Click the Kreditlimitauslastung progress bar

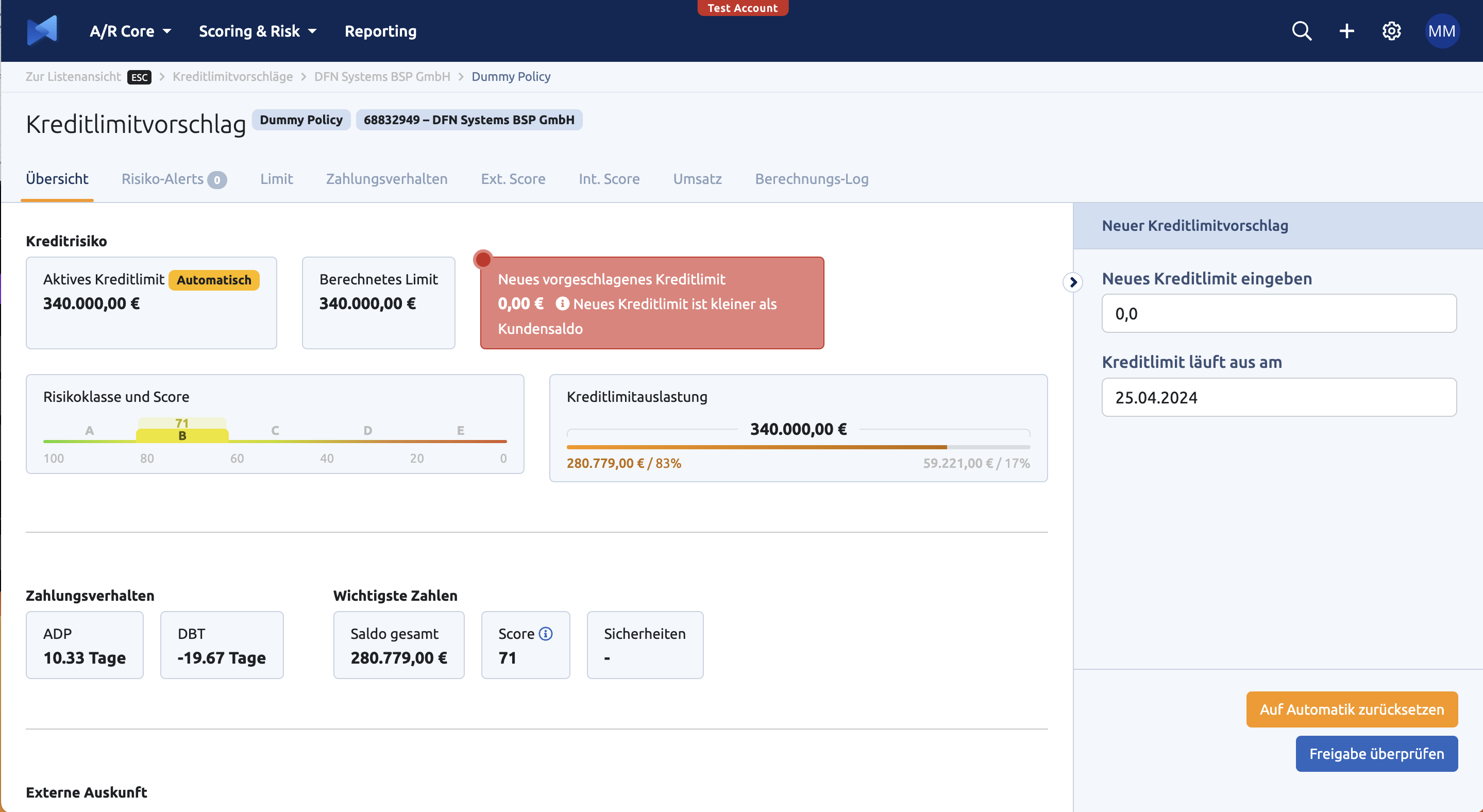(798, 447)
